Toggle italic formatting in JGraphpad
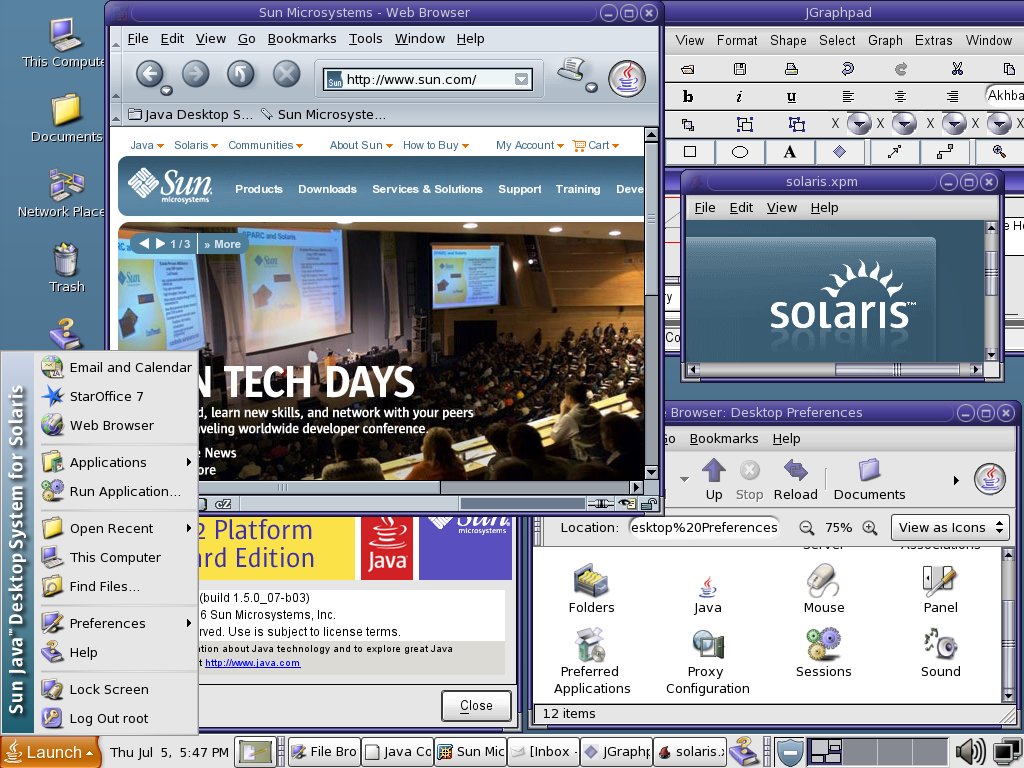The height and width of the screenshot is (768, 1024). click(739, 97)
